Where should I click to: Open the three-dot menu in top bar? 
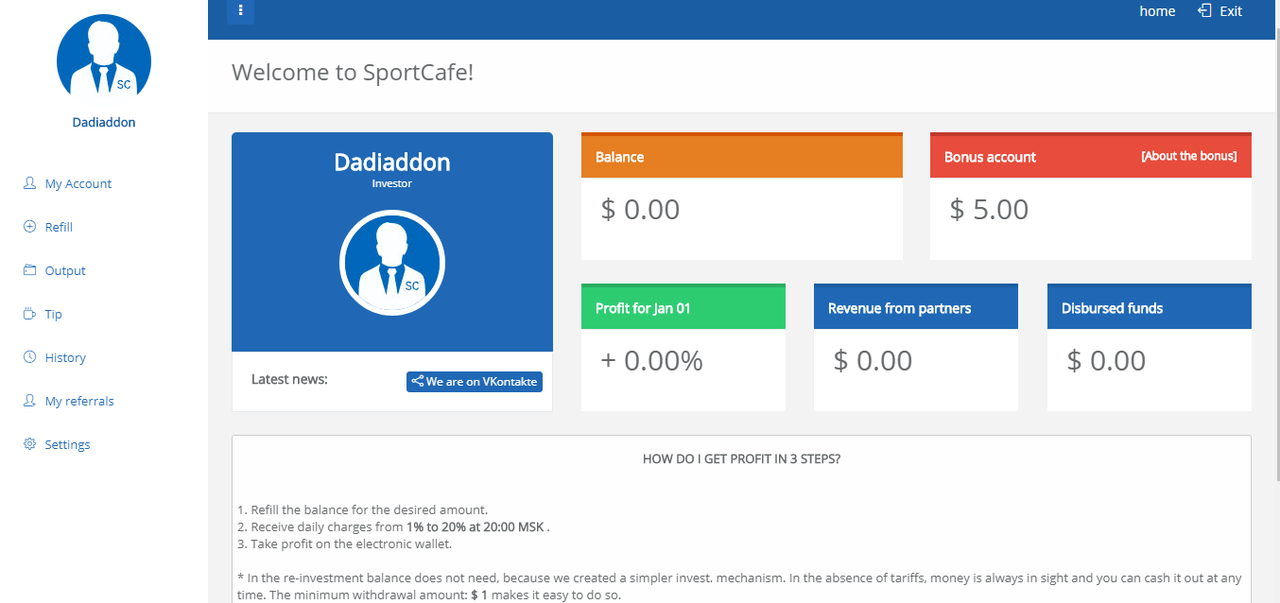click(241, 11)
